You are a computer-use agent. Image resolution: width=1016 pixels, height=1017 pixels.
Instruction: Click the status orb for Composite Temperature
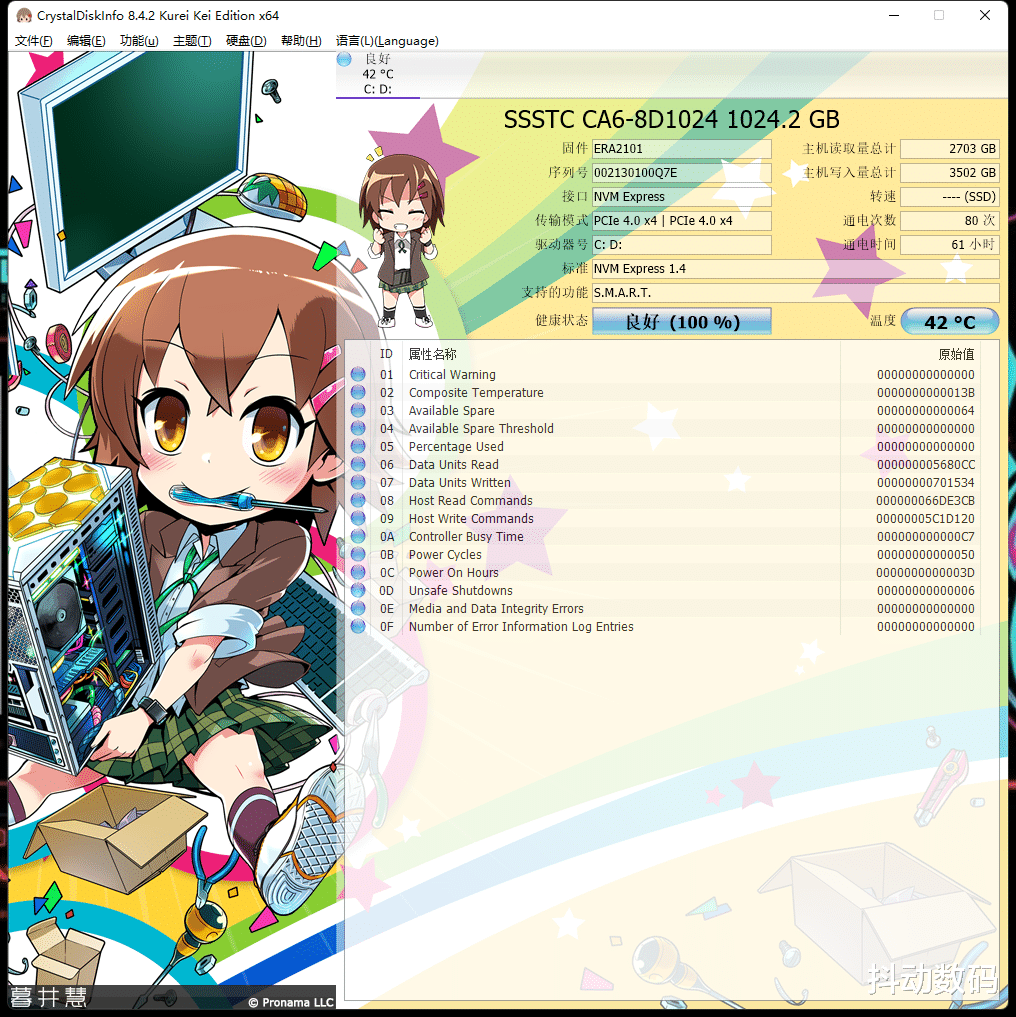(x=358, y=392)
